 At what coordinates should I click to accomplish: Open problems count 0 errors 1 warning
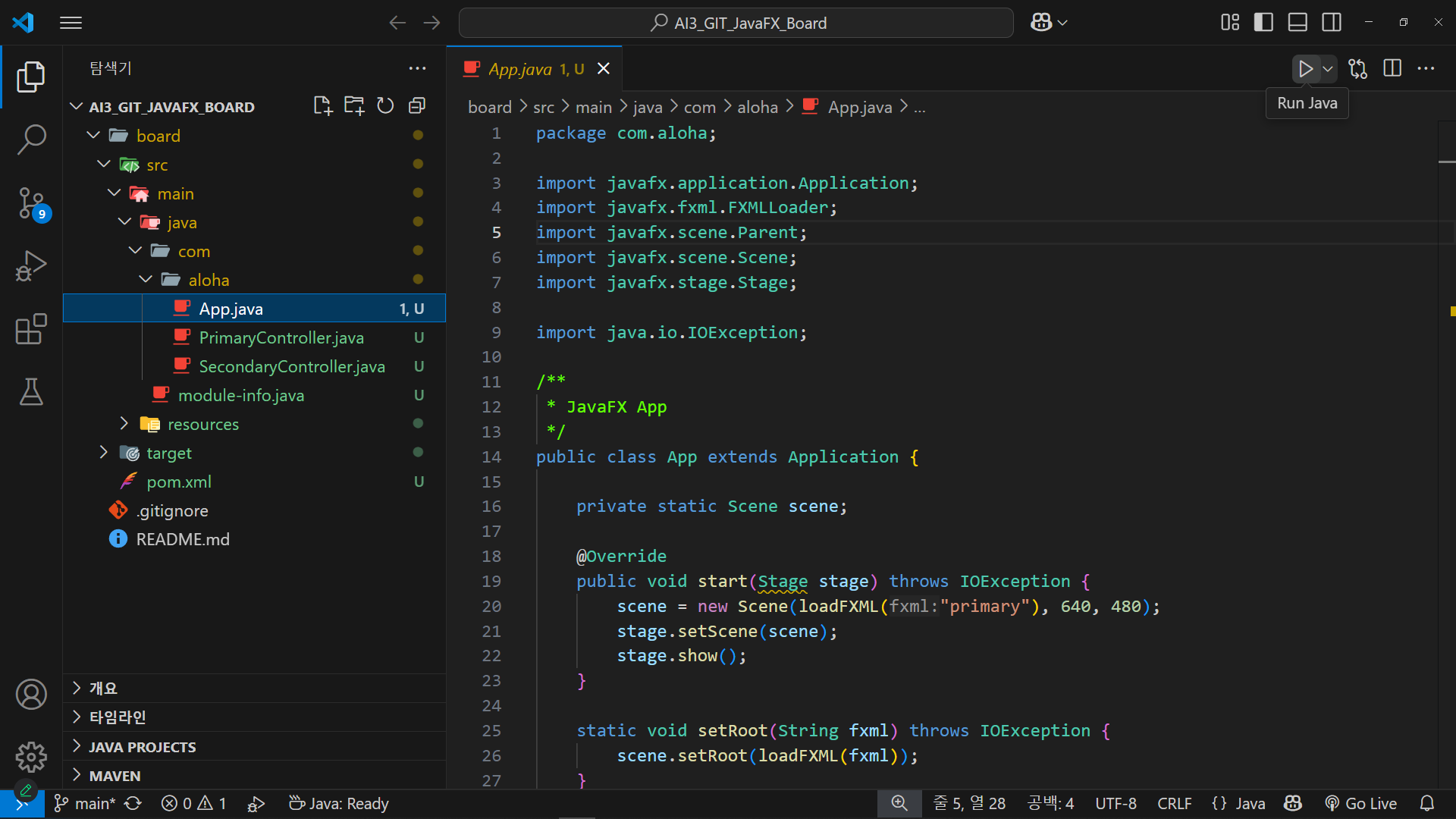(x=194, y=804)
